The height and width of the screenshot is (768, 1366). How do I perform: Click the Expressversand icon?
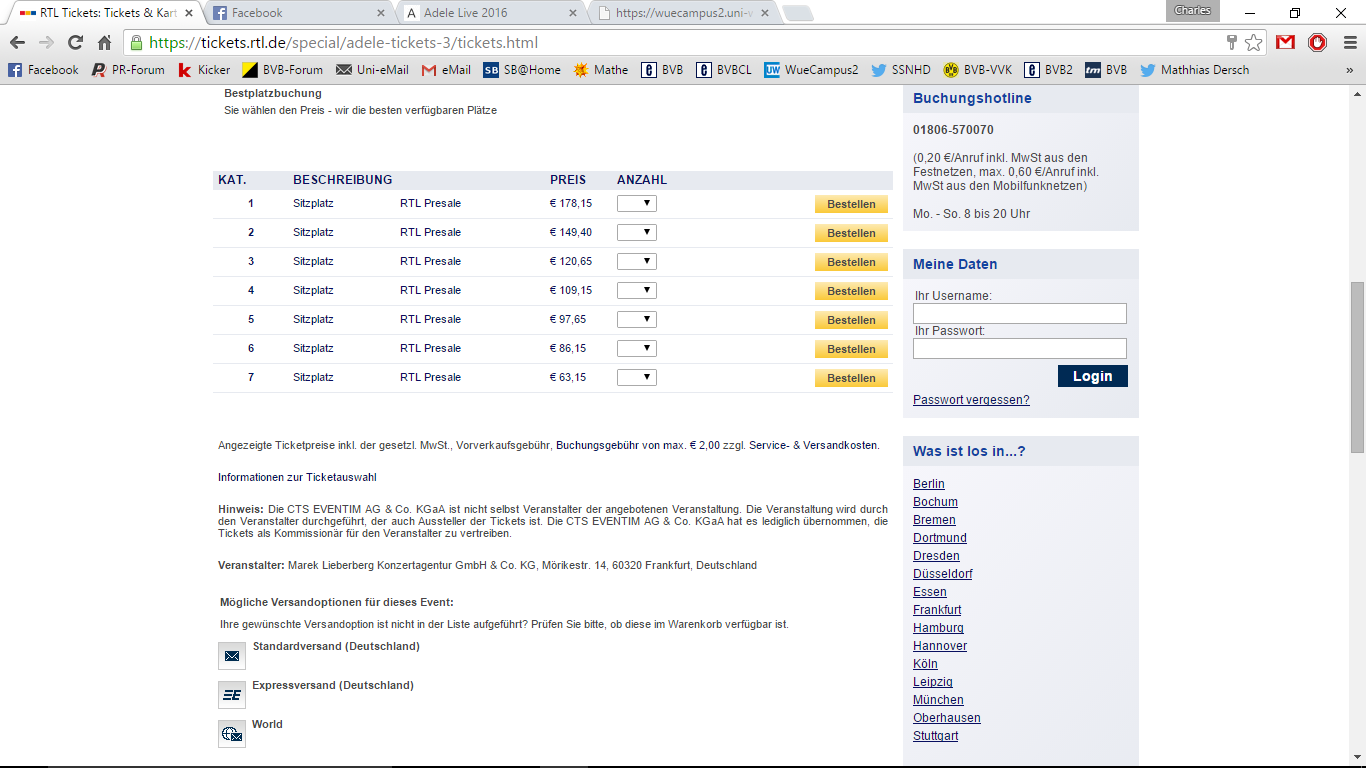232,695
